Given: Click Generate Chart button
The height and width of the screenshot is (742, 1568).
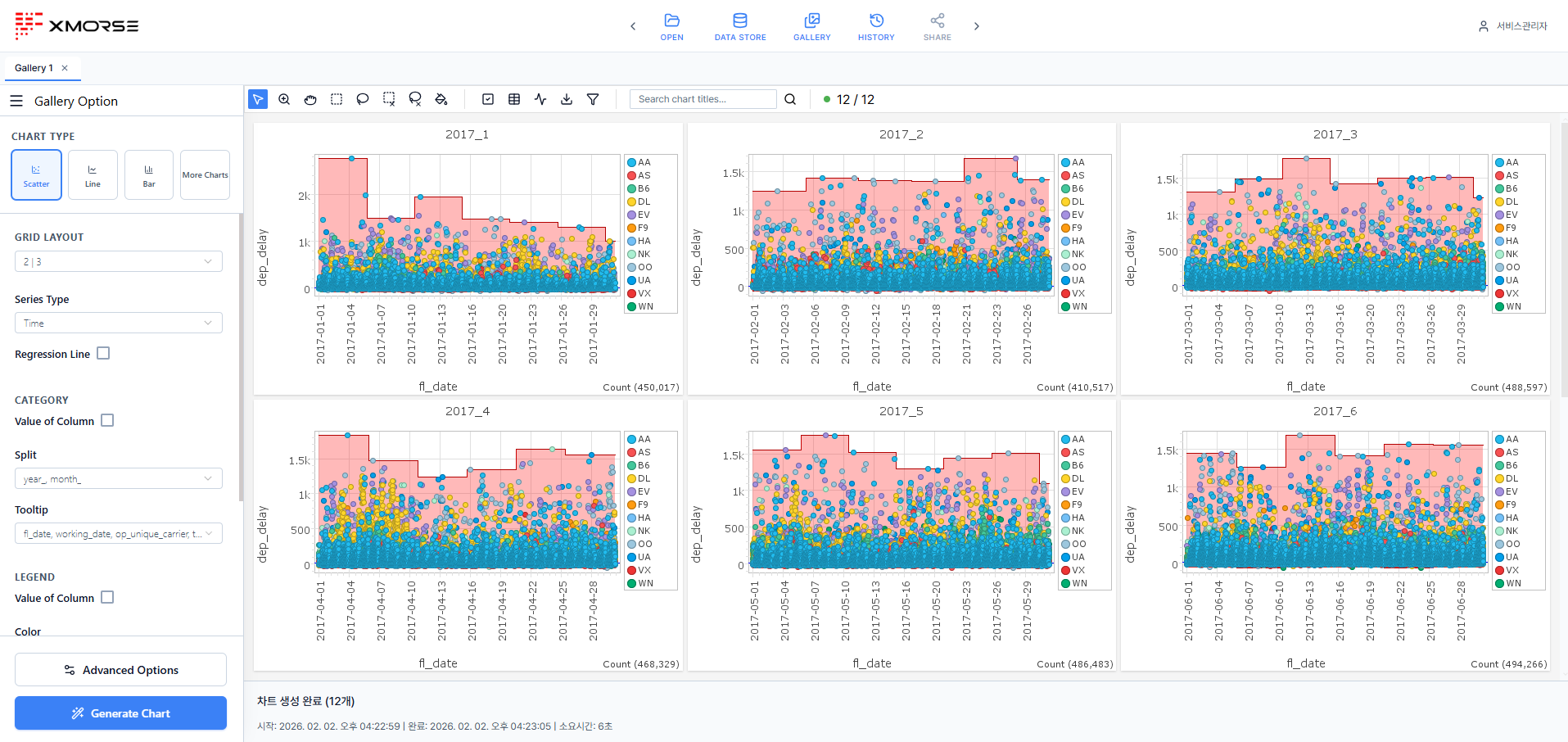Looking at the screenshot, I should point(120,713).
